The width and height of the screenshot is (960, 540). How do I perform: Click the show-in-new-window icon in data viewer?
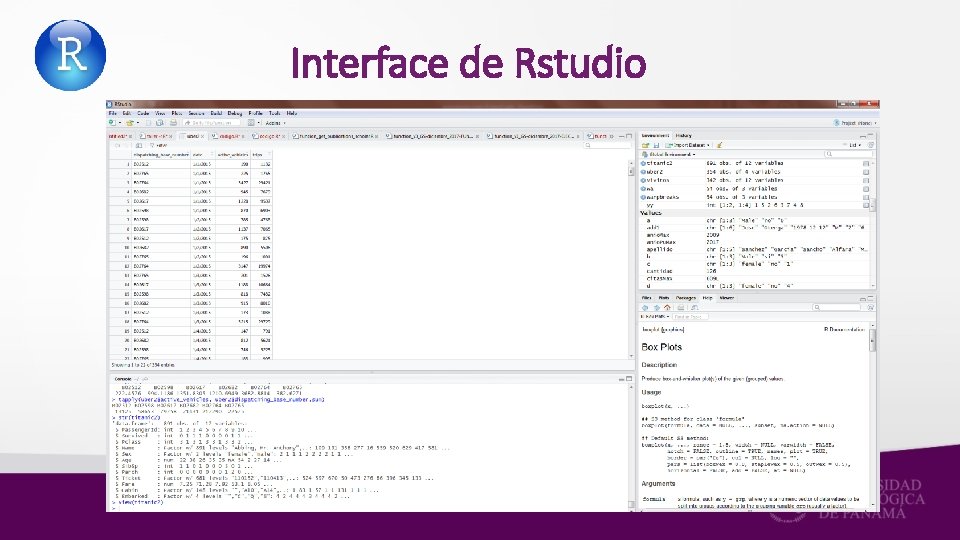pyautogui.click(x=139, y=146)
